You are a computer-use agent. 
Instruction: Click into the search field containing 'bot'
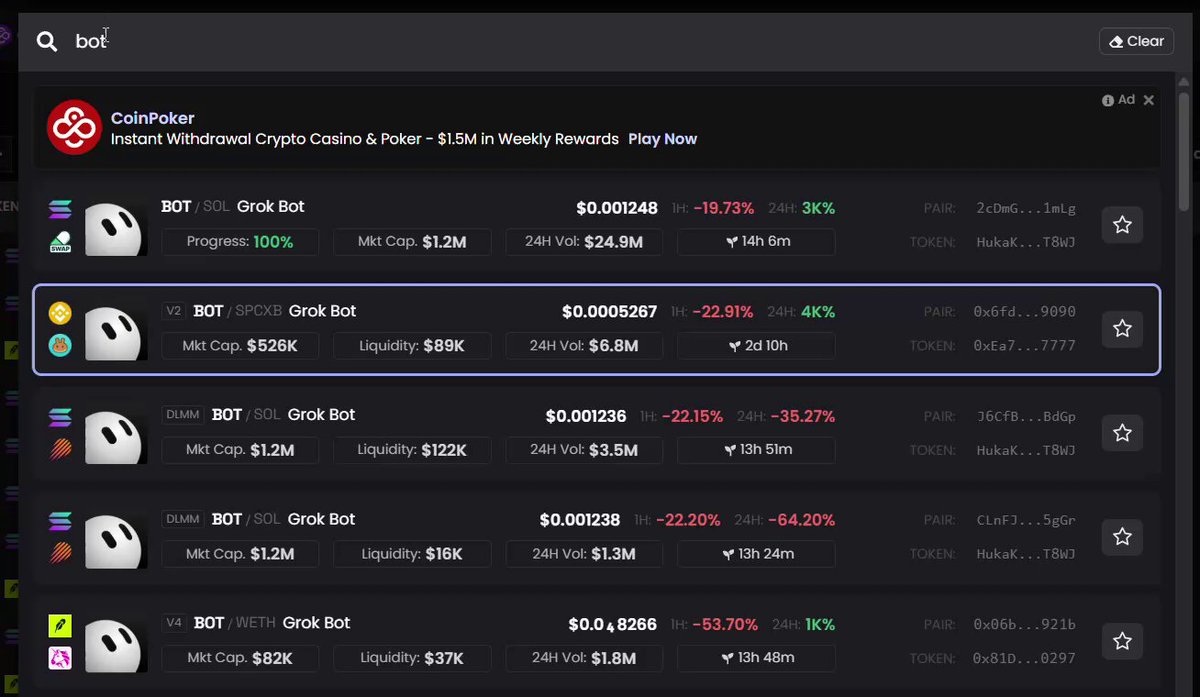[x=580, y=41]
